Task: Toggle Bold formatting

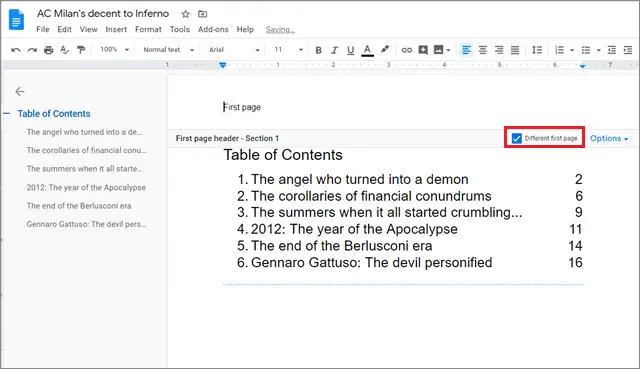Action: pyautogui.click(x=318, y=50)
